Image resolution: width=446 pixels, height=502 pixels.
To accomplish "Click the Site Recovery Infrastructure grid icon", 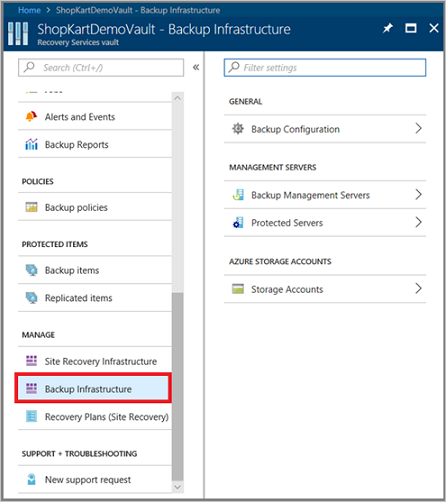I will point(31,361).
